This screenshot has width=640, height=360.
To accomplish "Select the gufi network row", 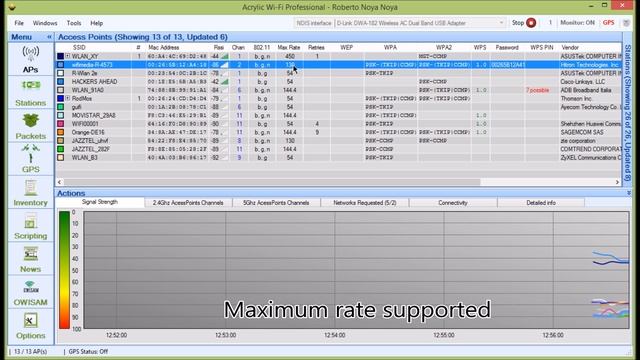I will [339, 107].
